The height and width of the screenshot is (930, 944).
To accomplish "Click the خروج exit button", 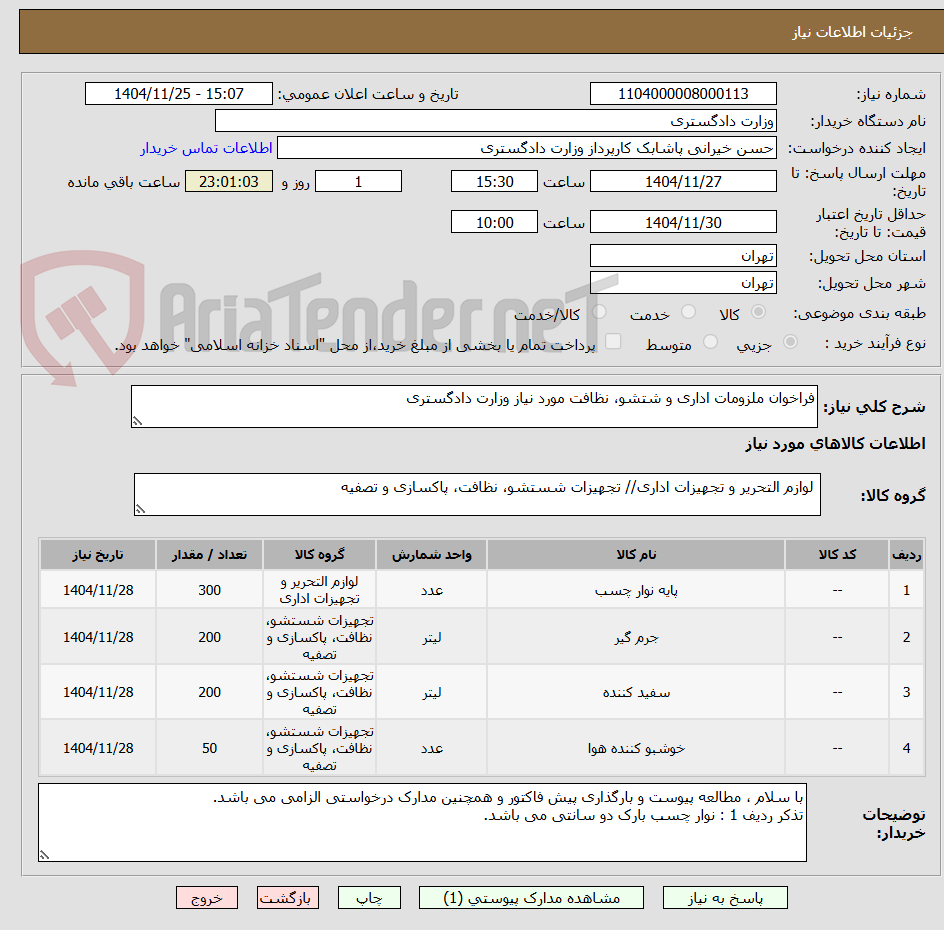I will pos(206,897).
